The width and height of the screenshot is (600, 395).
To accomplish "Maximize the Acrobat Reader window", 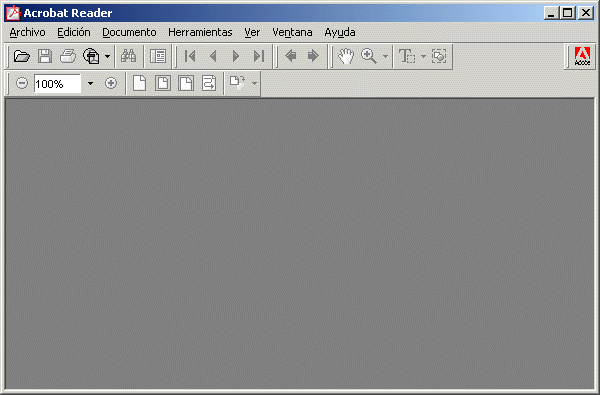I will pyautogui.click(x=567, y=13).
